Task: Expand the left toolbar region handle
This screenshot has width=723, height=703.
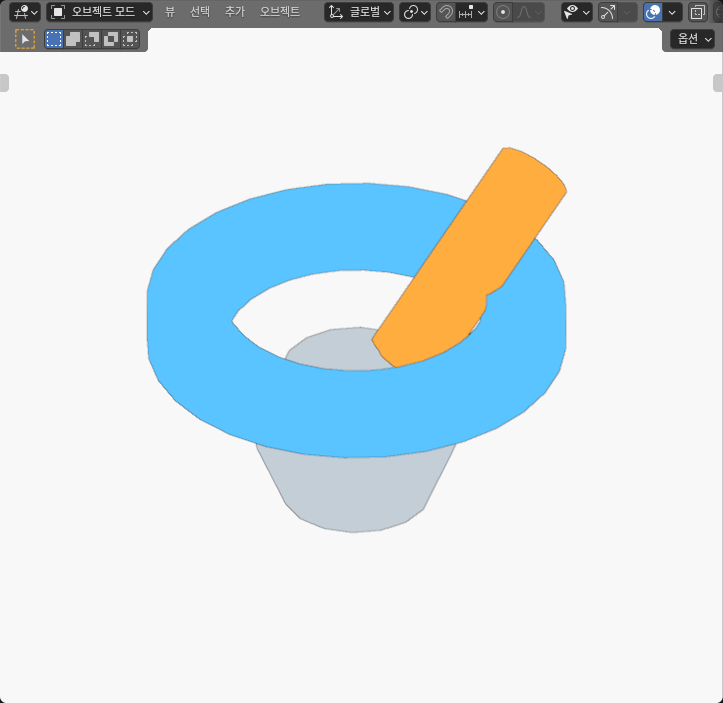Action: click(x=4, y=83)
